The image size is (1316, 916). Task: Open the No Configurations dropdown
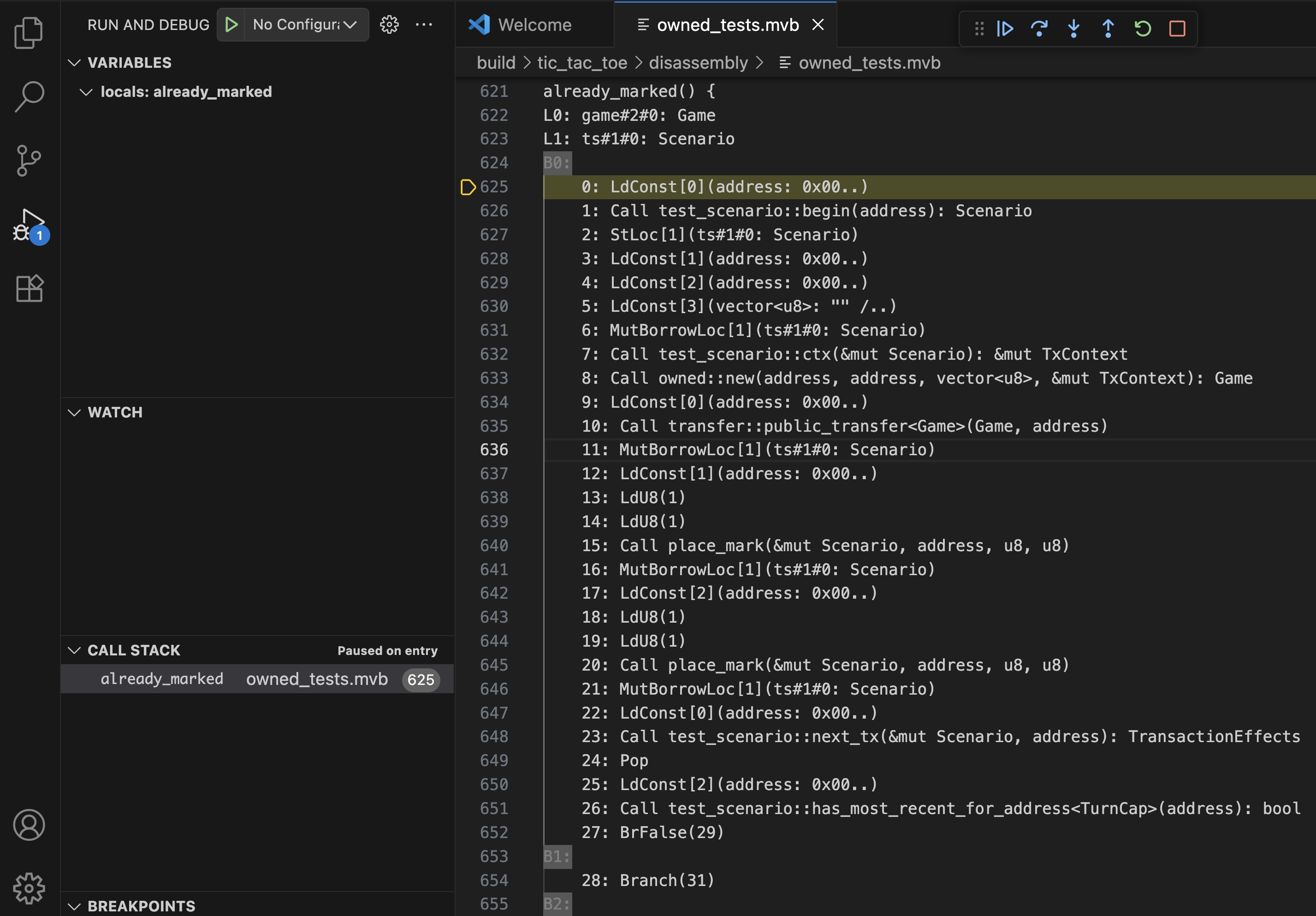[305, 24]
